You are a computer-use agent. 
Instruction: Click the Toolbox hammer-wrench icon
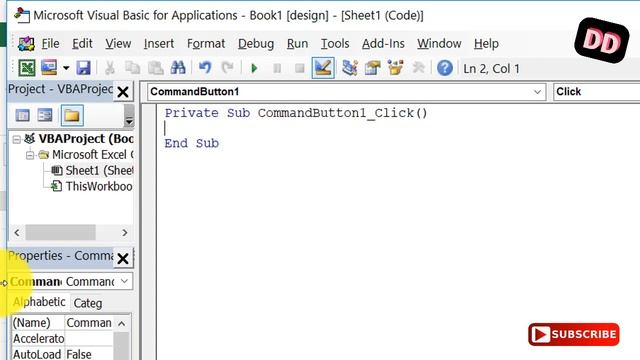[418, 68]
